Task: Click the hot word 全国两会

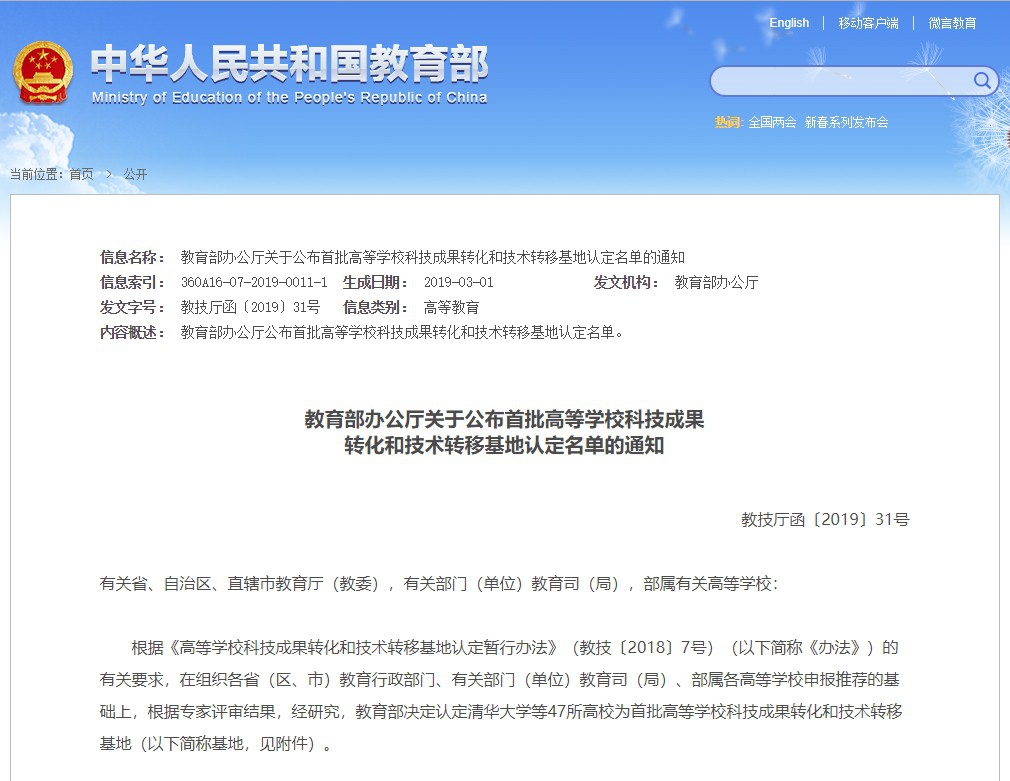Action: pyautogui.click(x=772, y=122)
